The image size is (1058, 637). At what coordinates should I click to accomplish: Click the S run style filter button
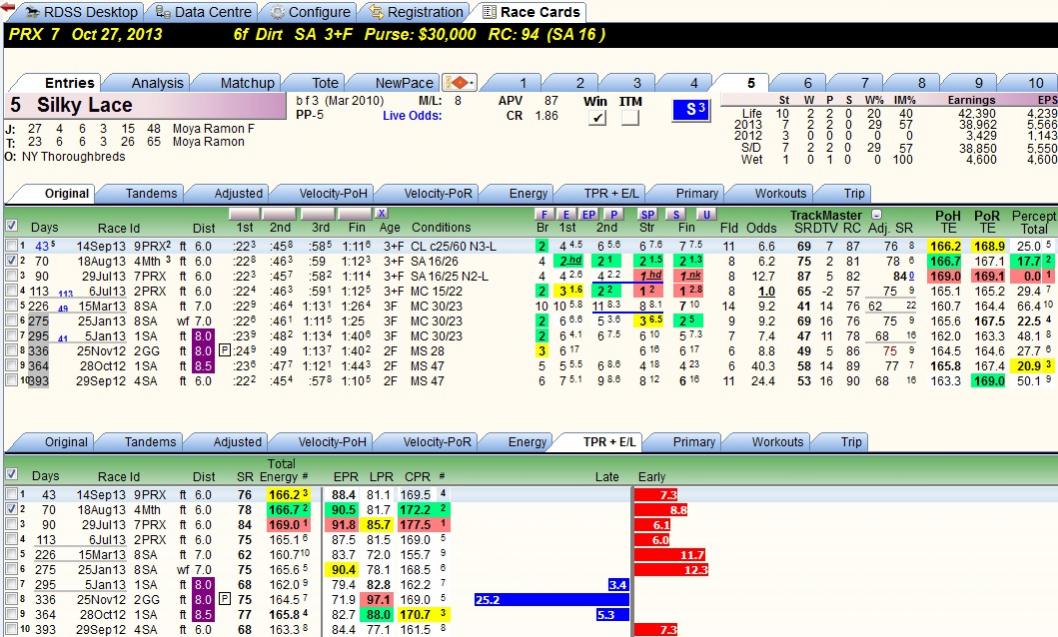pyautogui.click(x=676, y=215)
